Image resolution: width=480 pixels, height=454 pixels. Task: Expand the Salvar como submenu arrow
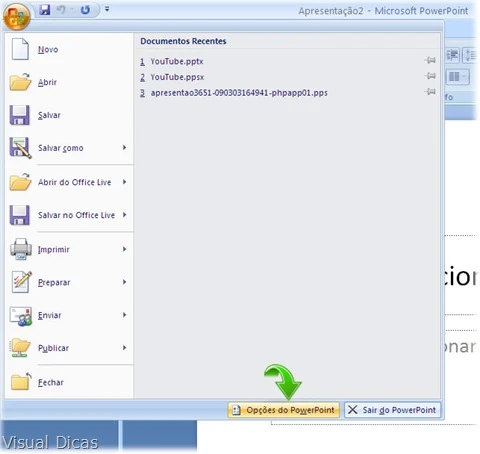(124, 147)
